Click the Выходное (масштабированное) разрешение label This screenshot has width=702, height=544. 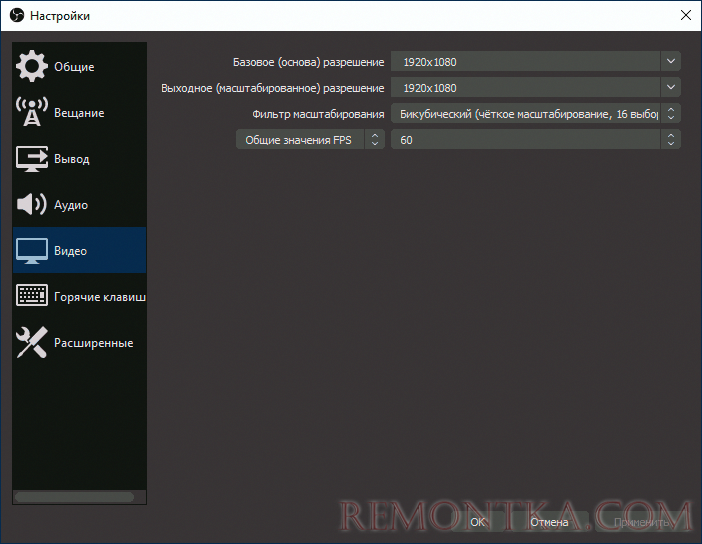(273, 88)
